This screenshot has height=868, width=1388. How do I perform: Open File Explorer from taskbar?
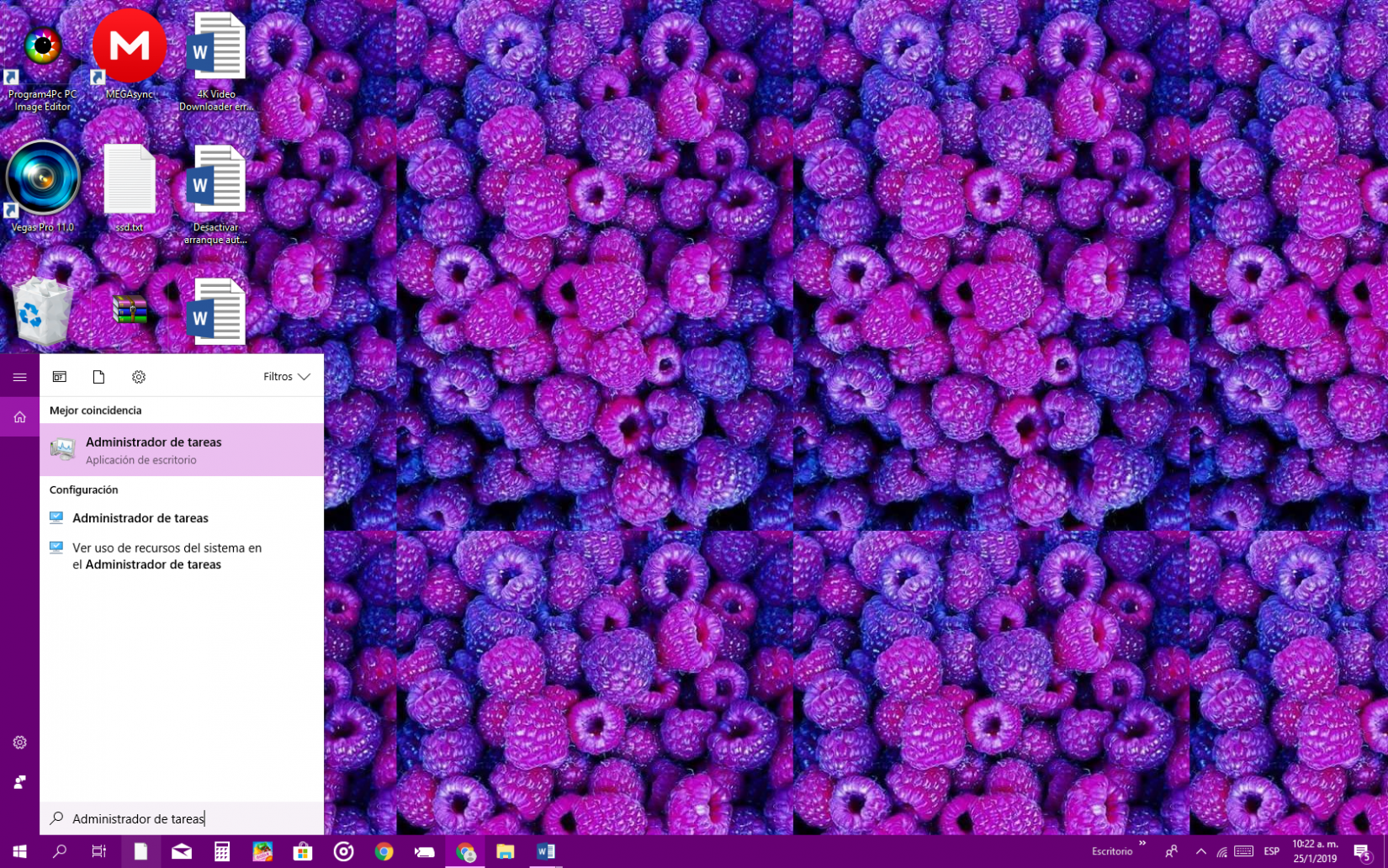coord(505,851)
